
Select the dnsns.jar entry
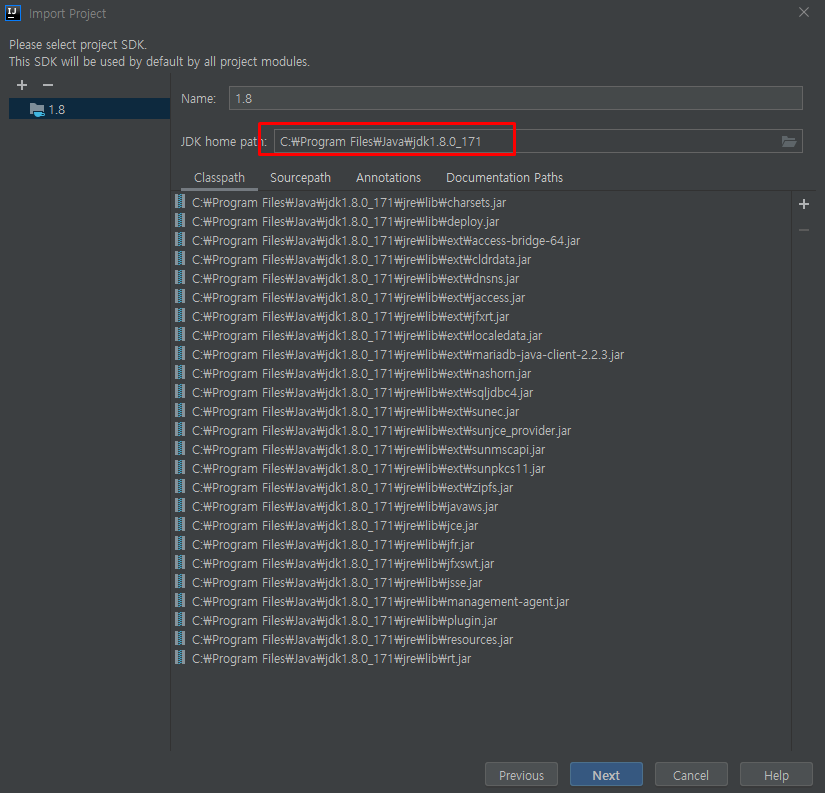point(481,278)
